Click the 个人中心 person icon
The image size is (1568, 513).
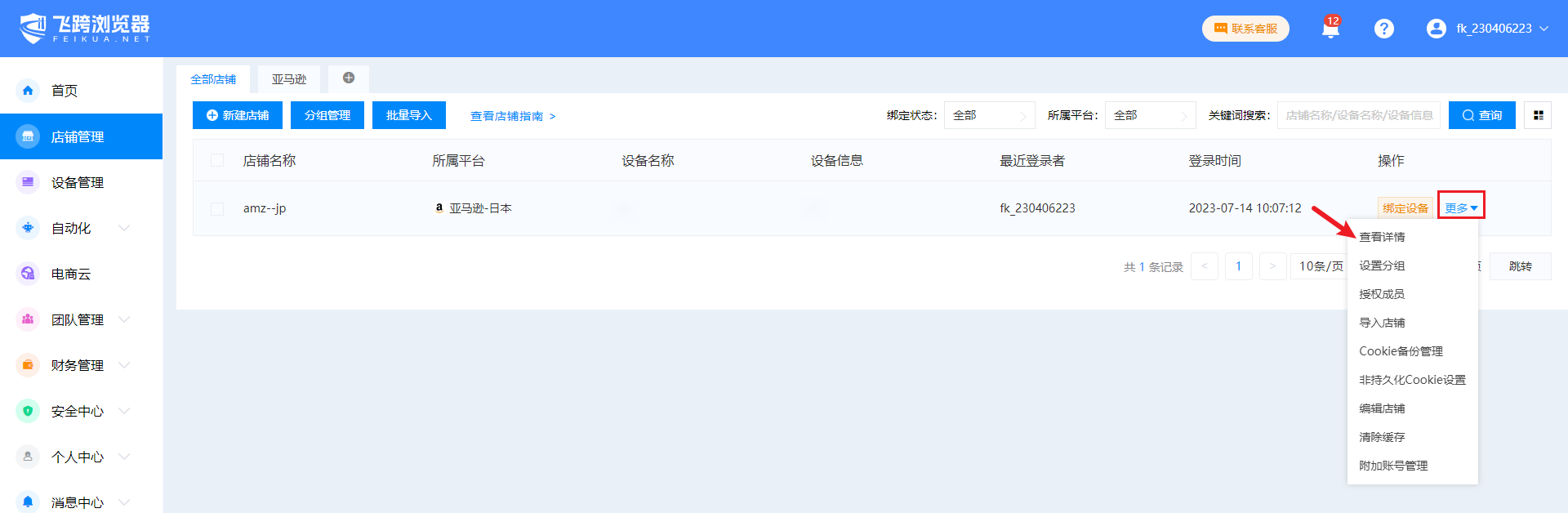click(x=28, y=457)
